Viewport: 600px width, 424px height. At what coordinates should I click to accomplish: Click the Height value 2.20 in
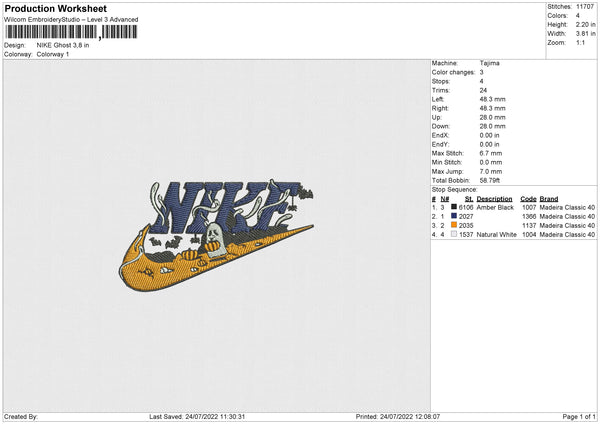click(x=585, y=24)
